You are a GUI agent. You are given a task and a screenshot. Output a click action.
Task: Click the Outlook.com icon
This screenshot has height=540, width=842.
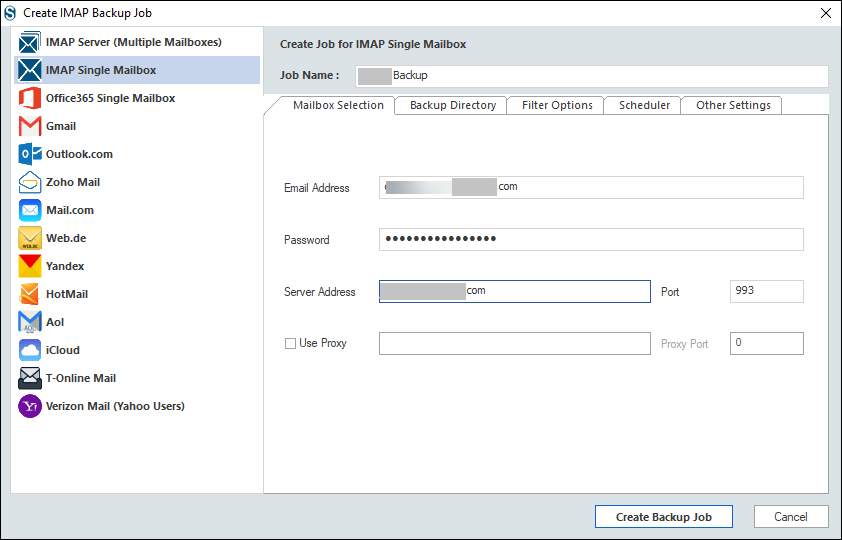[x=30, y=154]
